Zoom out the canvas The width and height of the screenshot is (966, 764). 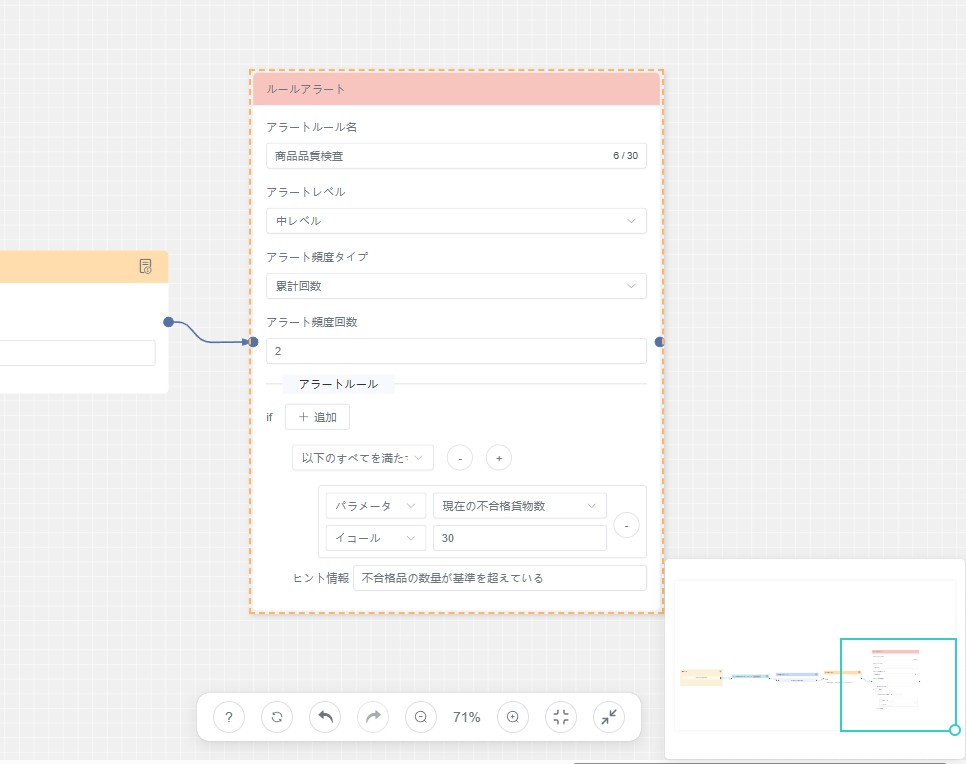tap(421, 717)
